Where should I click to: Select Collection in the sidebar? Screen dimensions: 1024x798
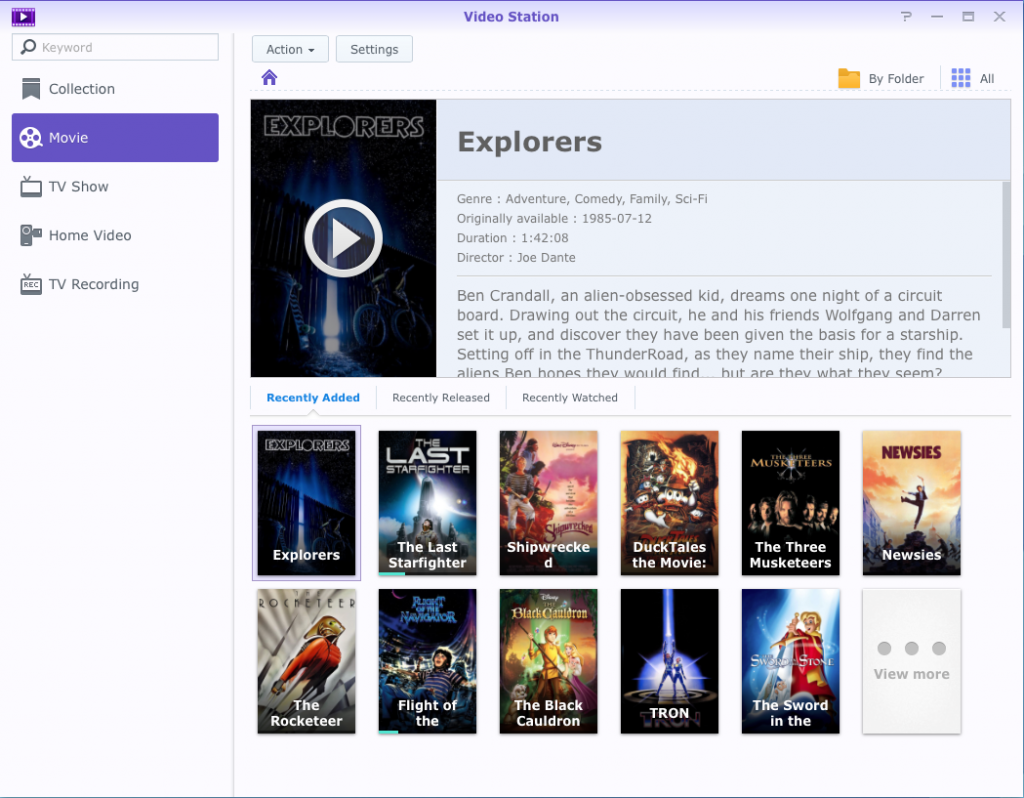115,89
